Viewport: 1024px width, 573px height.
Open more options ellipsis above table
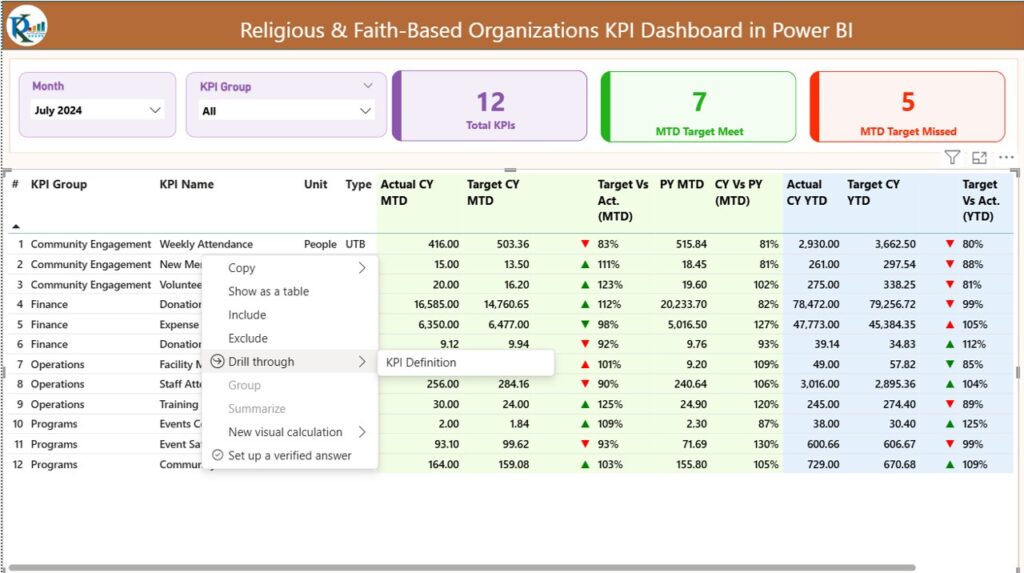1006,157
